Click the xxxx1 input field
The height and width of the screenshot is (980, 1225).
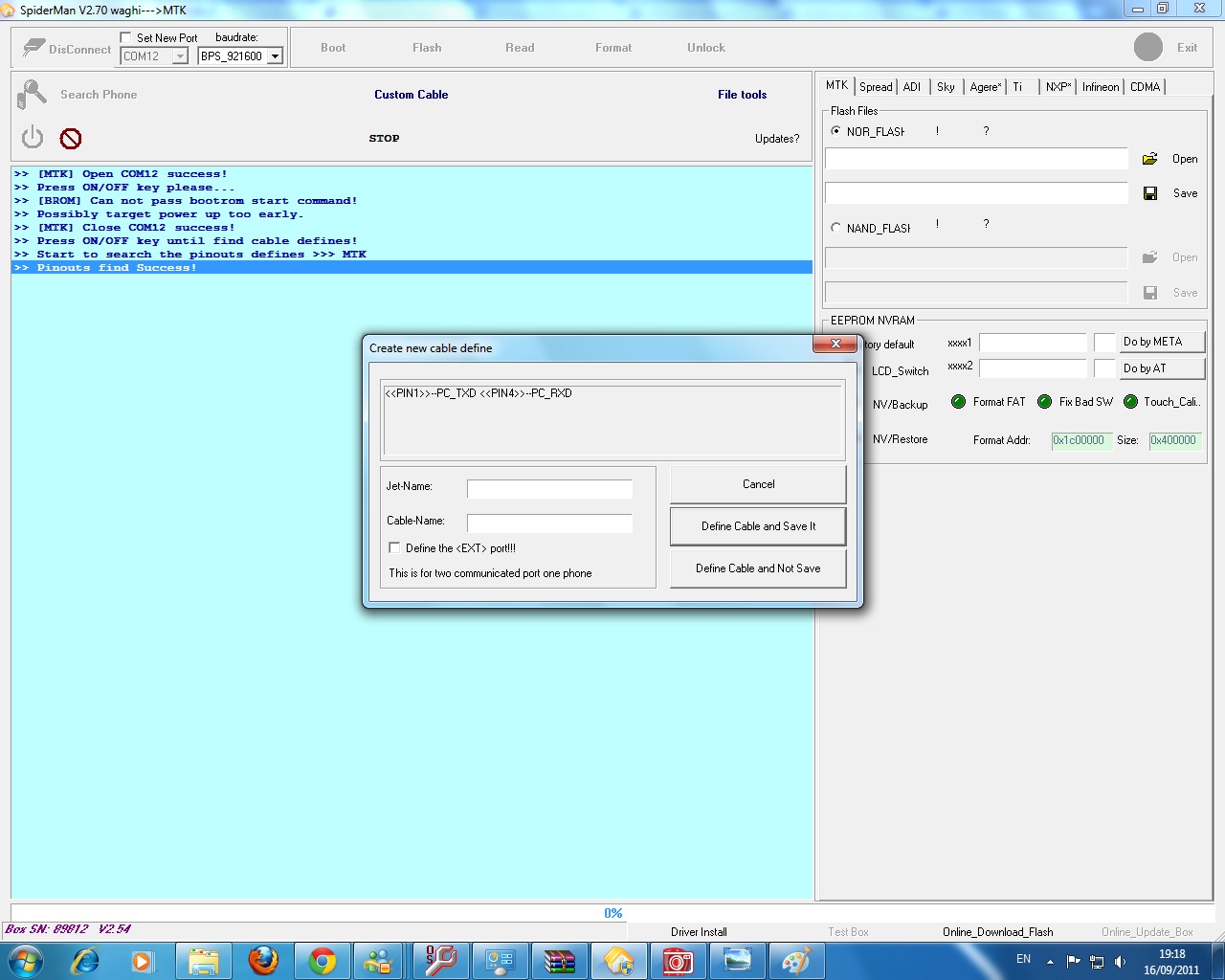1033,343
